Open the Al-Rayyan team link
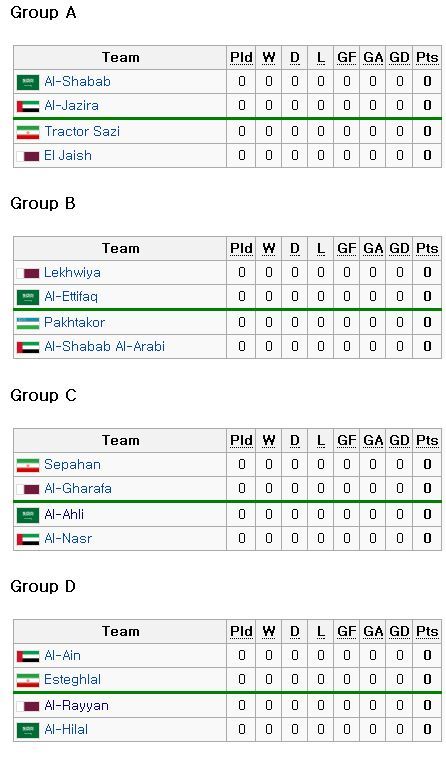Screen dimensions: 446x759 pos(76,706)
